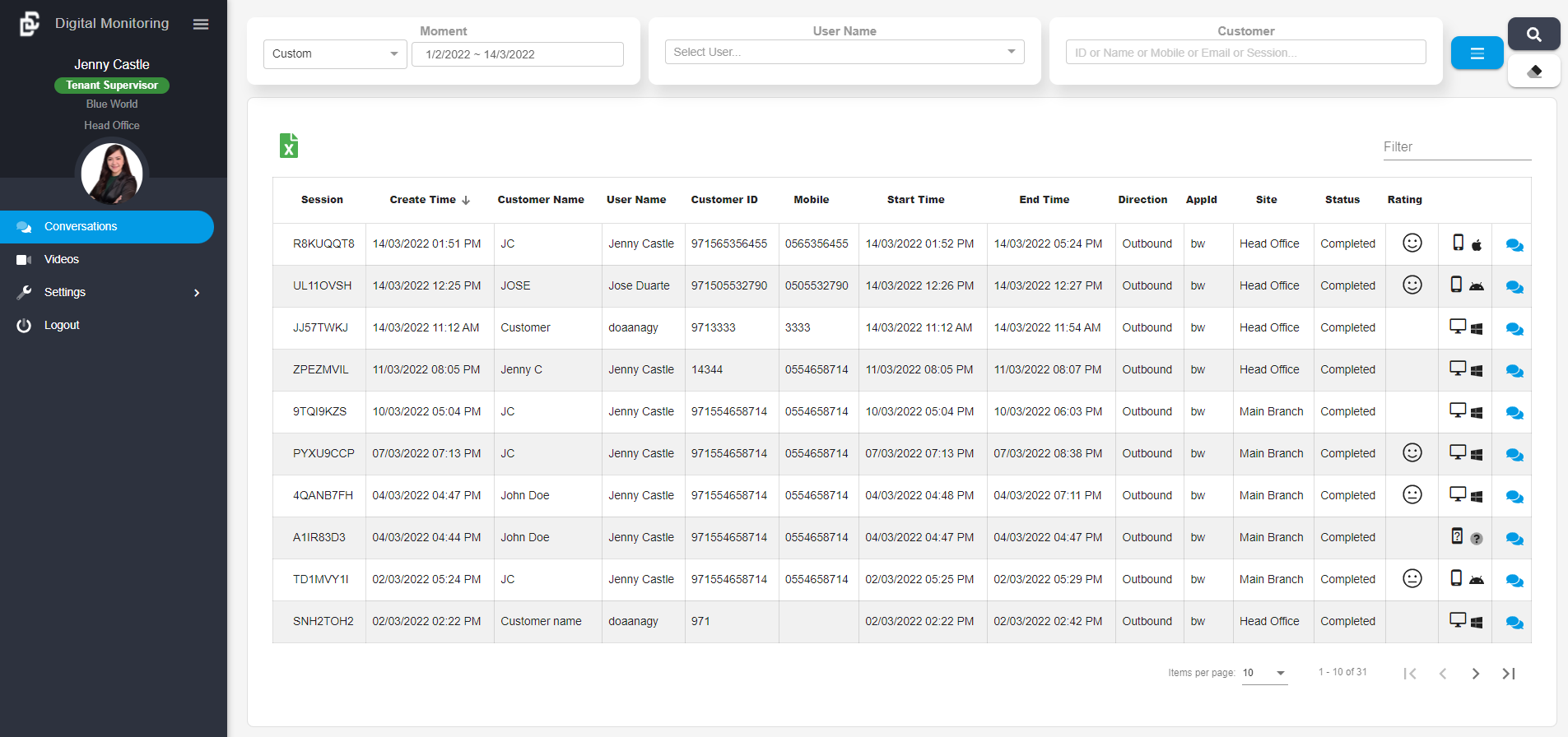
Task: Toggle the sidebar hamburger menu
Action: tap(201, 25)
